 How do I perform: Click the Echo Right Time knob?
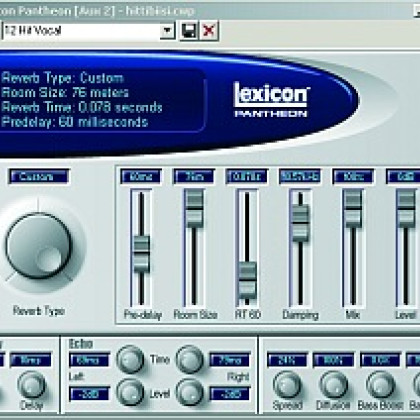189,359
